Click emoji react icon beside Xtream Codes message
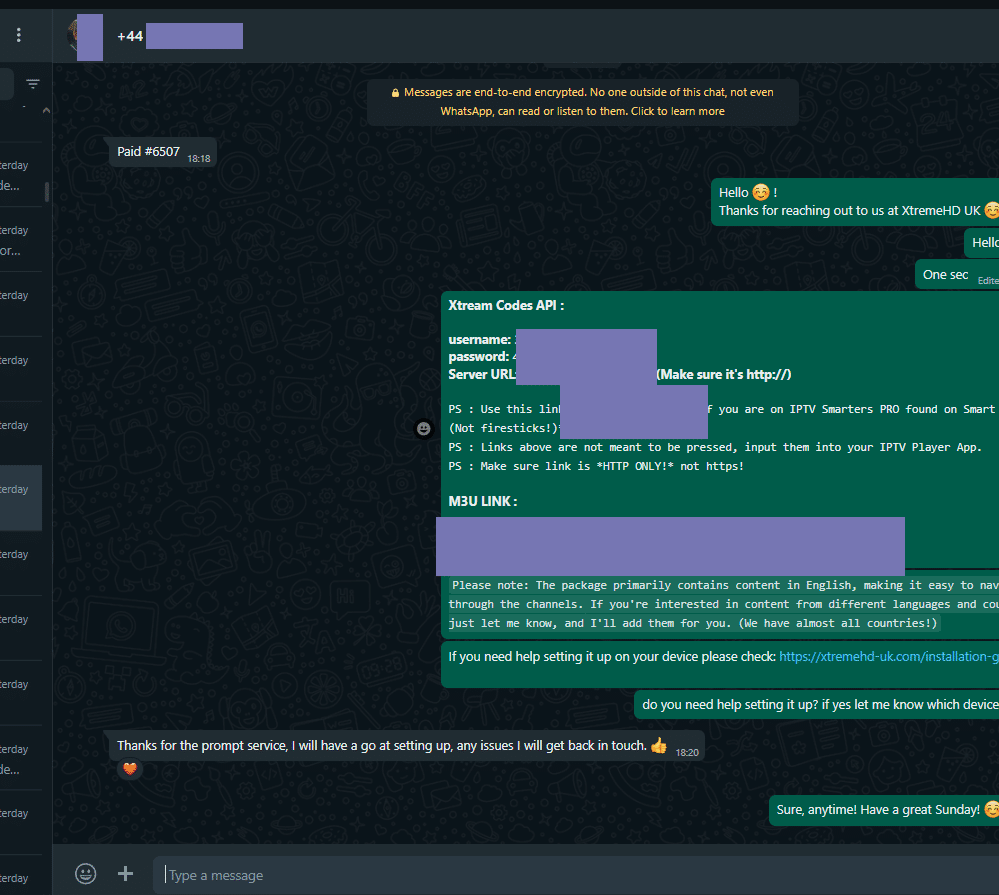Viewport: 999px width, 895px height. click(x=424, y=428)
